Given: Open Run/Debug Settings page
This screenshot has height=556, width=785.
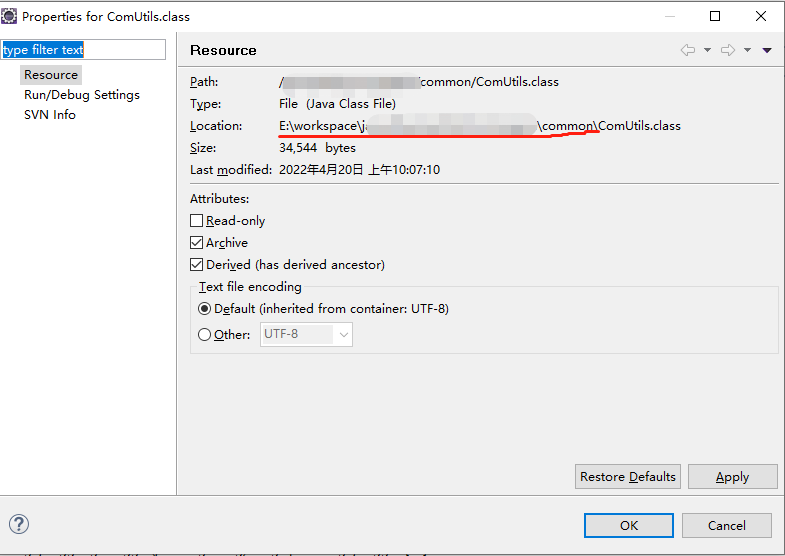Looking at the screenshot, I should [x=82, y=95].
